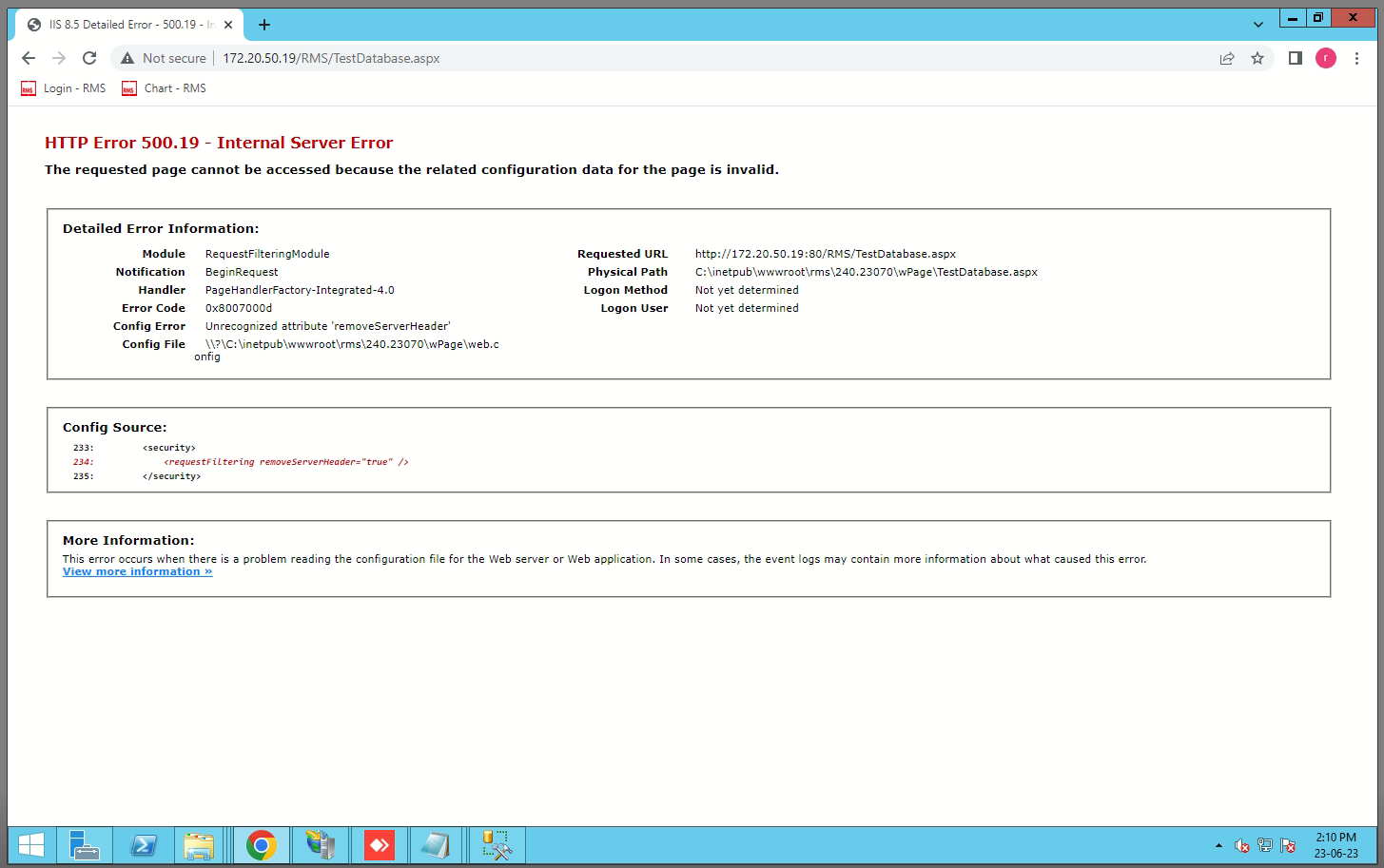This screenshot has height=868, width=1384.
Task: Open the Chrome three-dot menu
Action: pos(1356,58)
